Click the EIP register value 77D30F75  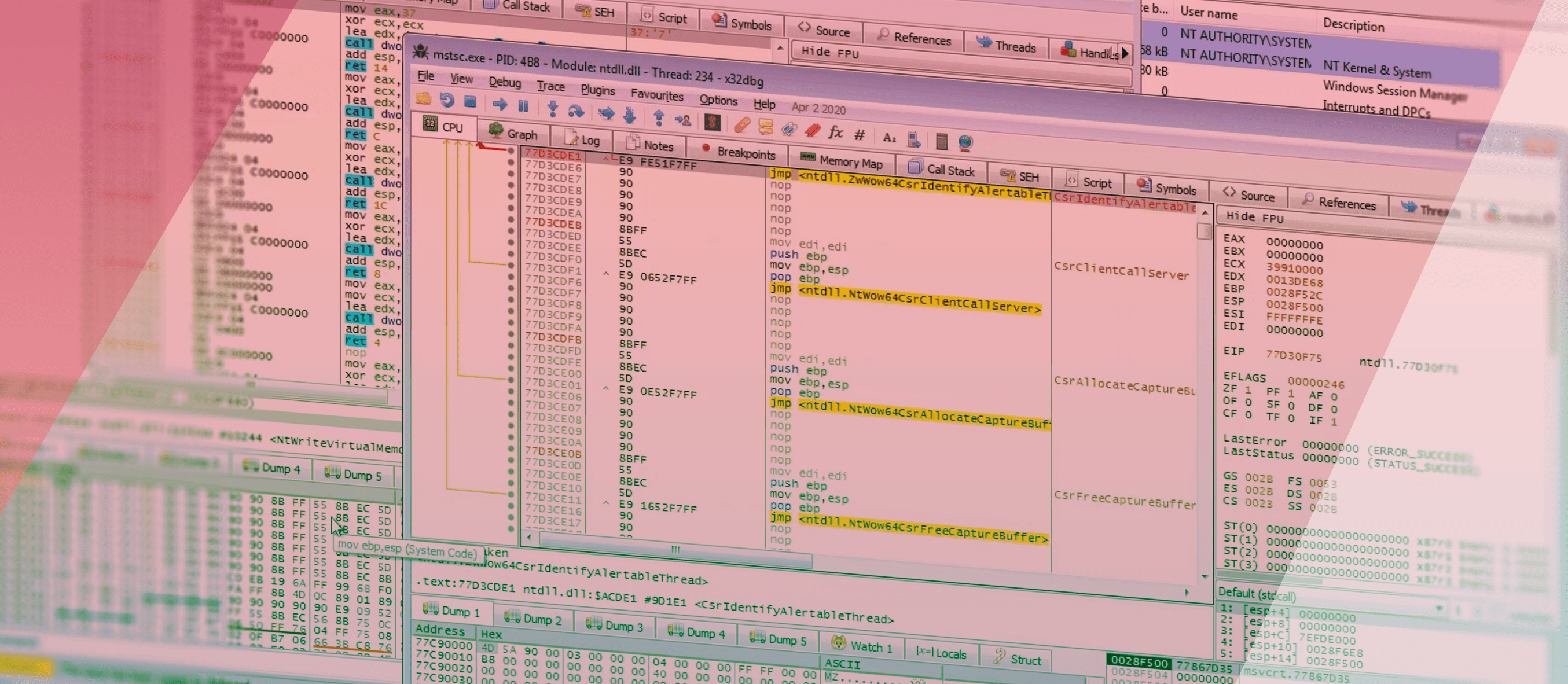click(1294, 355)
